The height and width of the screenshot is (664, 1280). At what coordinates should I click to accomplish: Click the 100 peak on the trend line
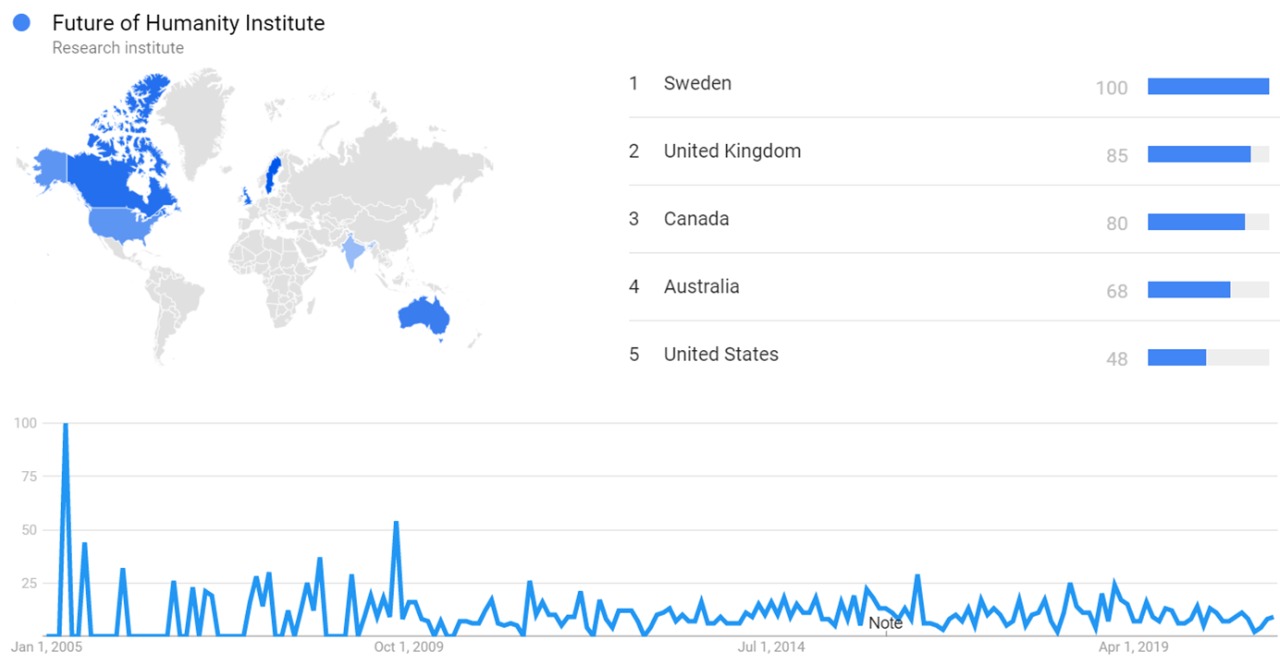pos(65,425)
